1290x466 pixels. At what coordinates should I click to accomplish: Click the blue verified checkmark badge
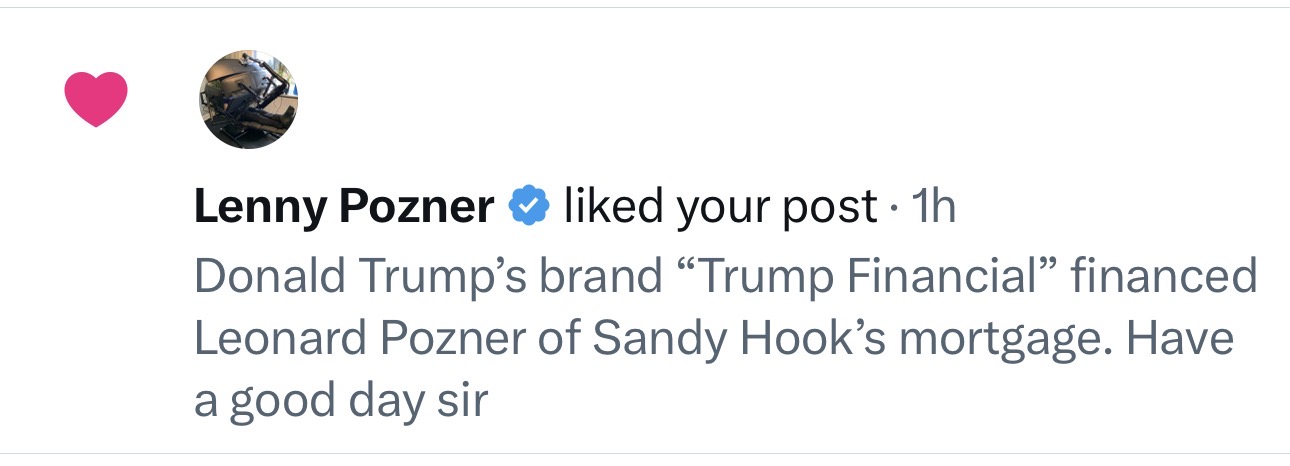pyautogui.click(x=529, y=207)
